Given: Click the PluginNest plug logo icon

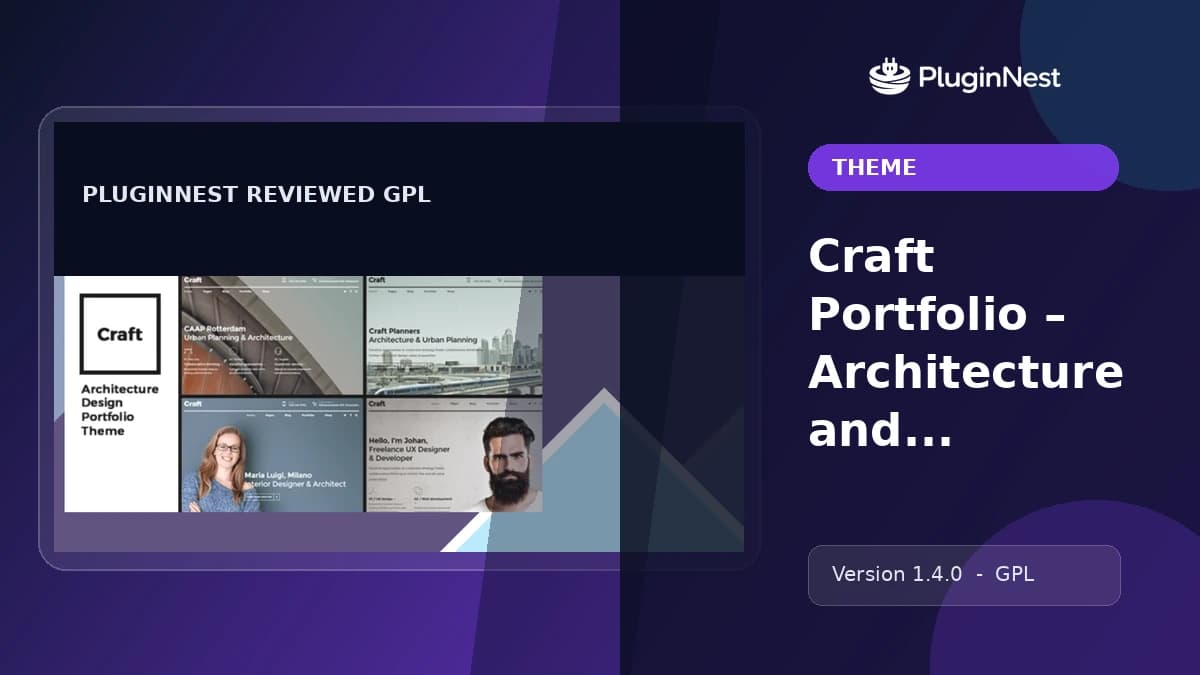Looking at the screenshot, I should click(x=888, y=76).
